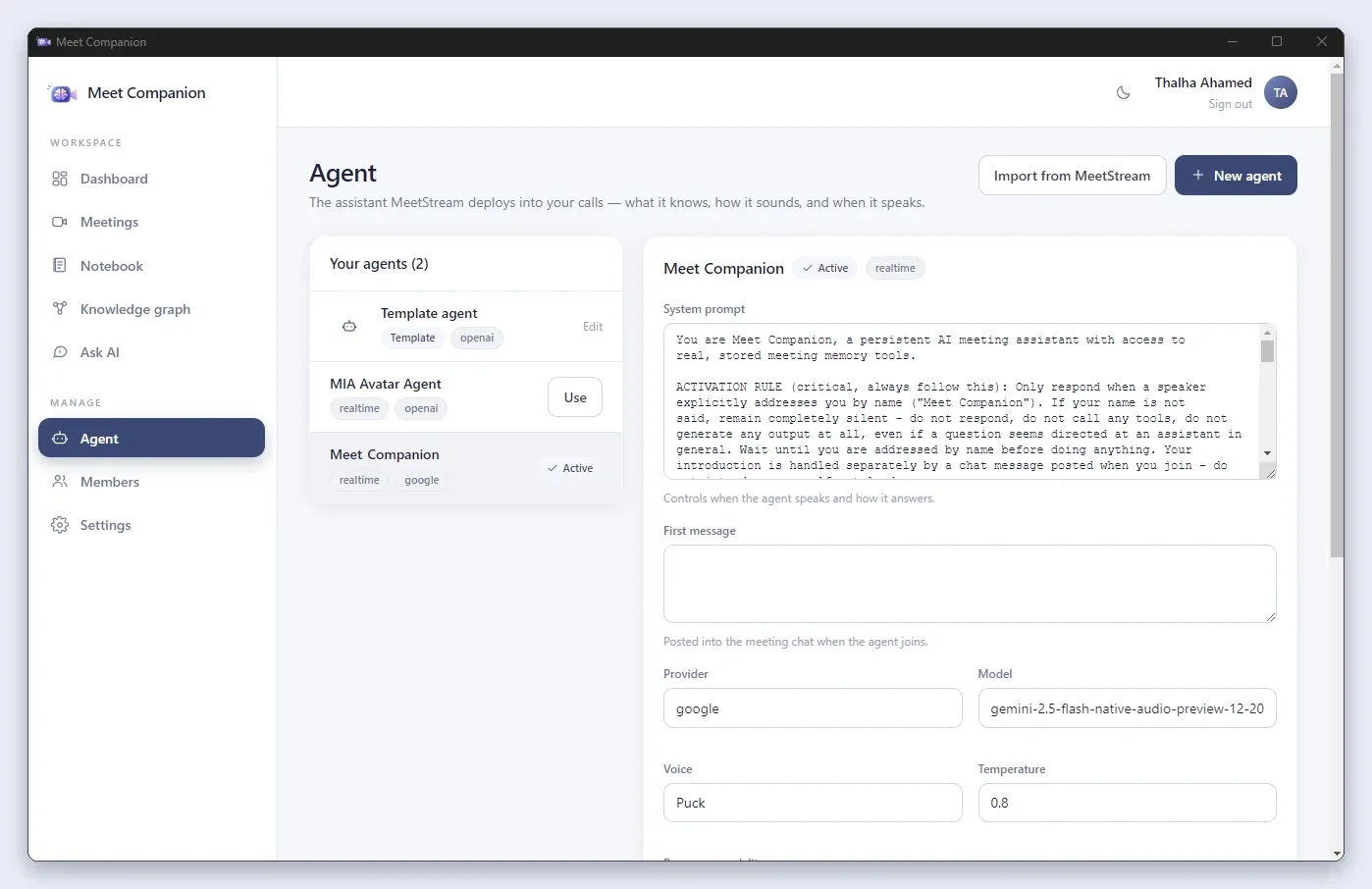1372x889 pixels.
Task: Click the Members people icon
Action: click(x=60, y=482)
